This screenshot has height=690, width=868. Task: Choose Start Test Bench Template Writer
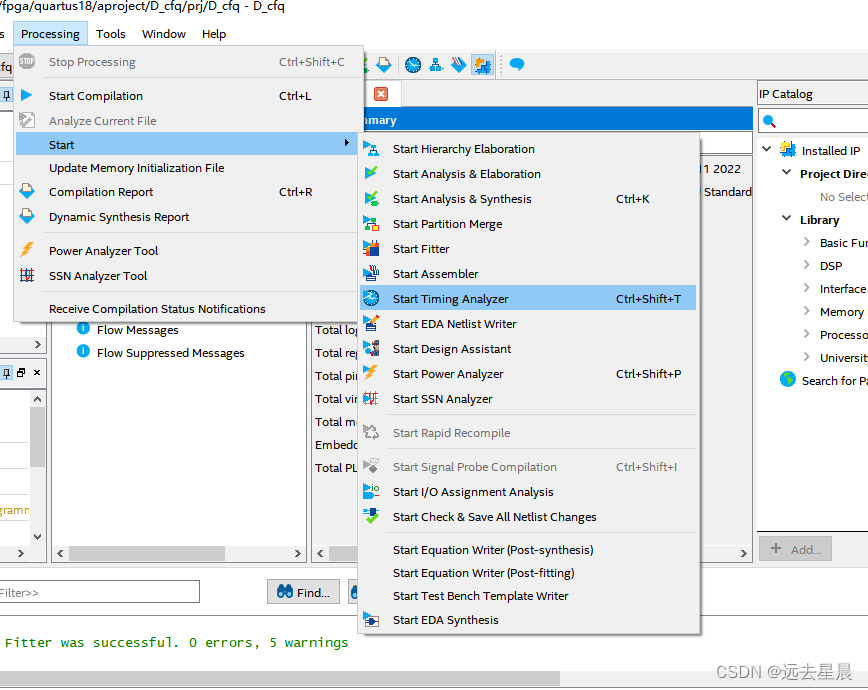pos(529,596)
